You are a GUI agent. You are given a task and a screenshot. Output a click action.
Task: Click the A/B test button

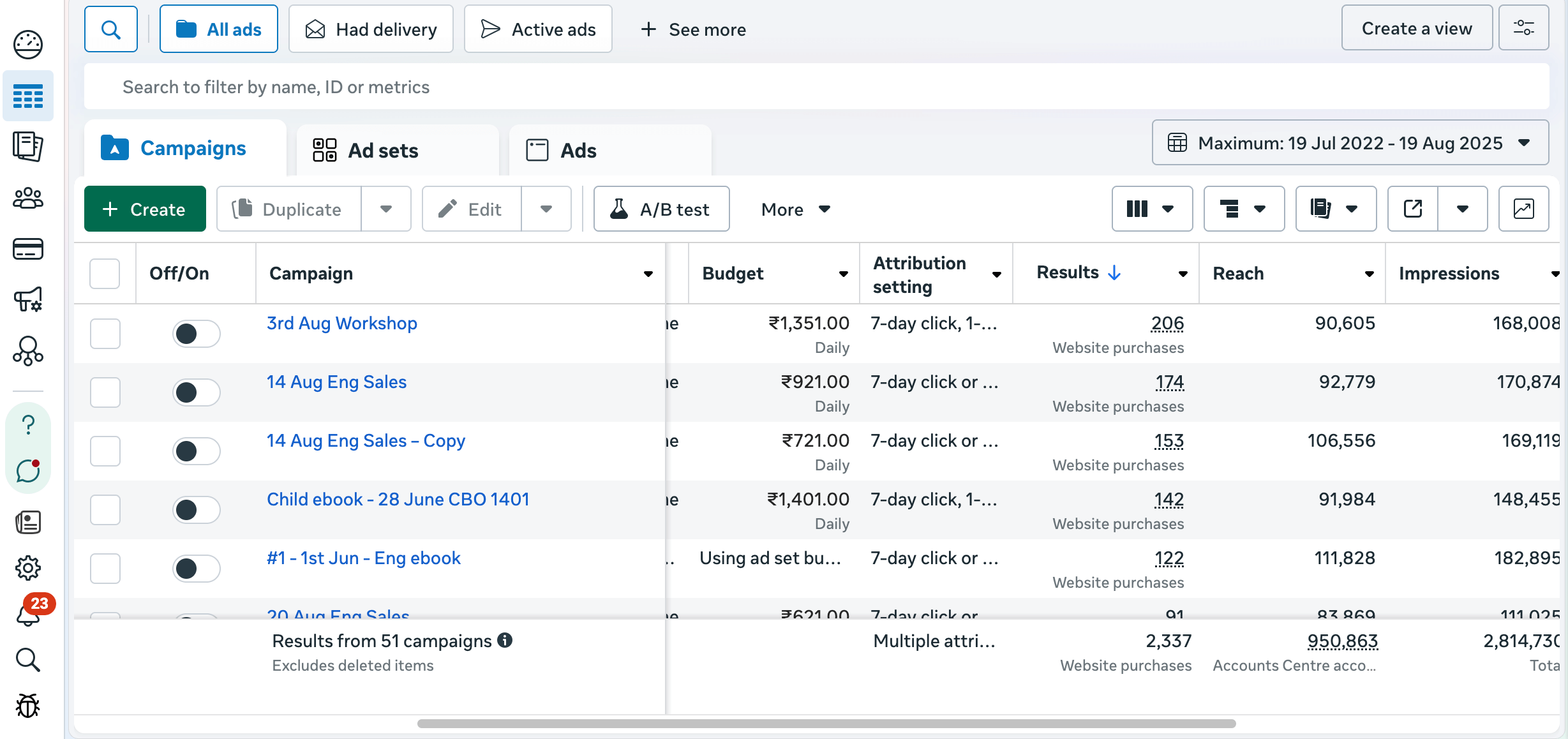tap(661, 209)
